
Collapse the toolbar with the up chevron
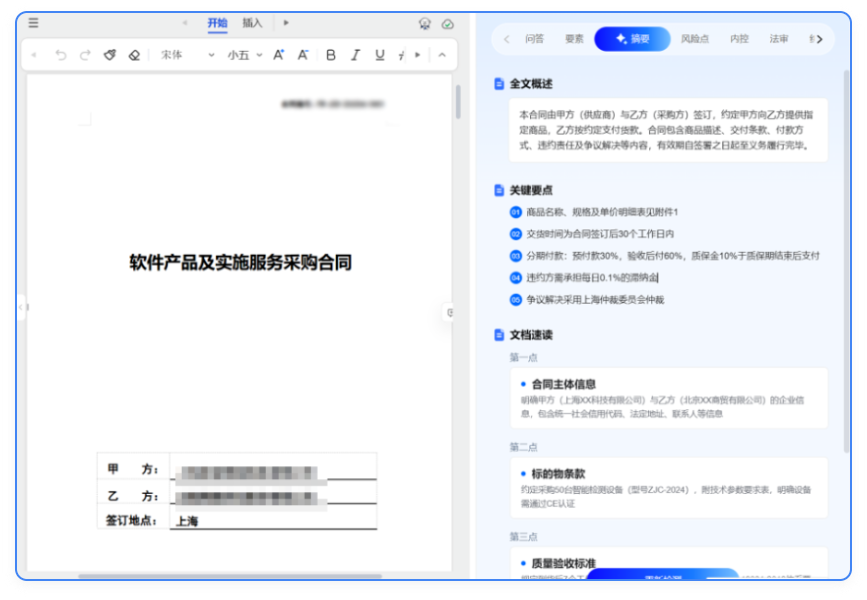442,55
